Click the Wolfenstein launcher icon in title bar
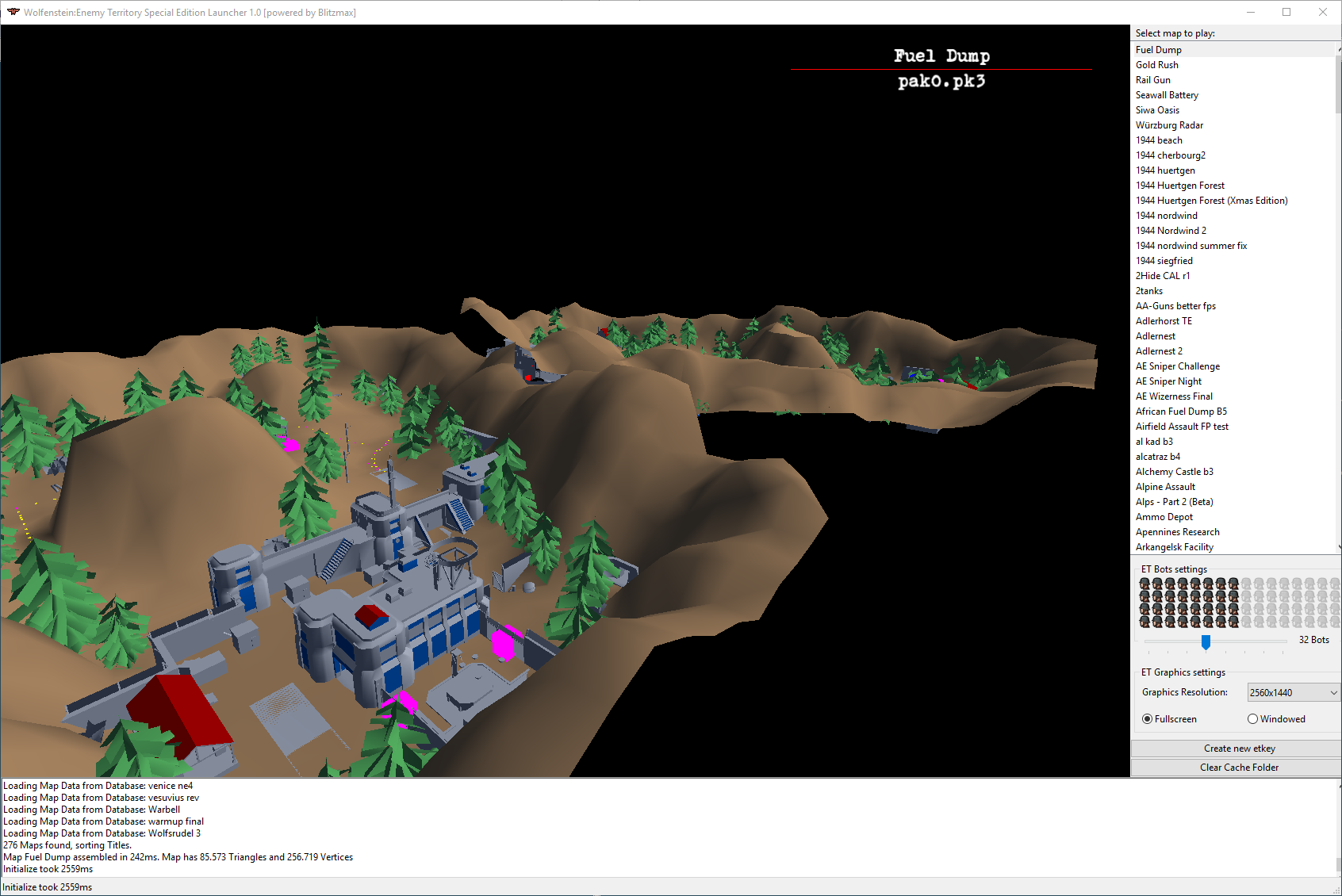 click(13, 12)
